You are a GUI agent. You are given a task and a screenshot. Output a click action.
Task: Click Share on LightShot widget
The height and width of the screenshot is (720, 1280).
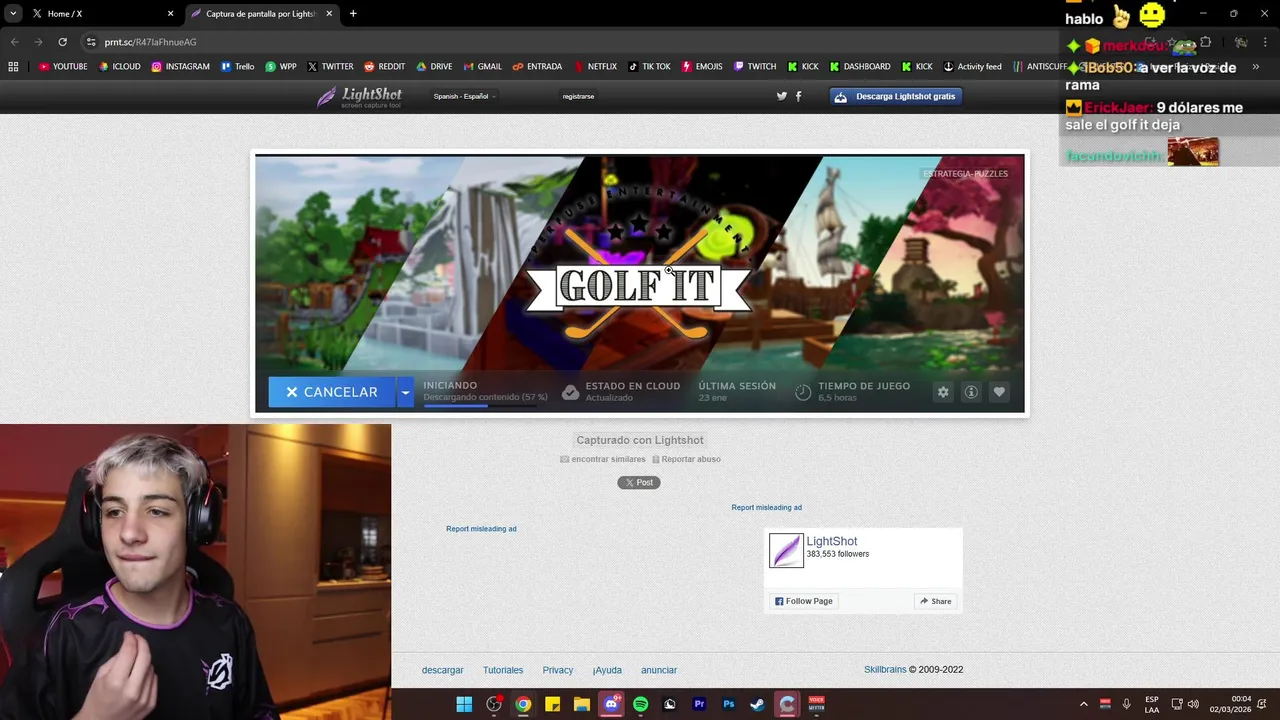936,601
